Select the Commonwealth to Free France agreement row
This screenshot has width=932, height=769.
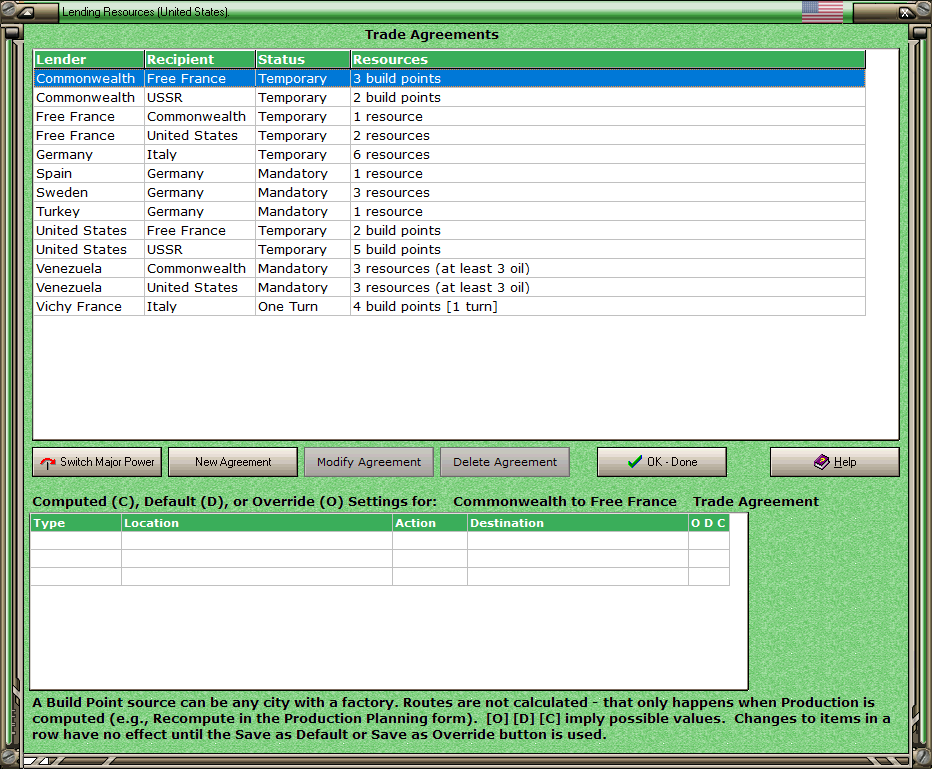tap(449, 78)
